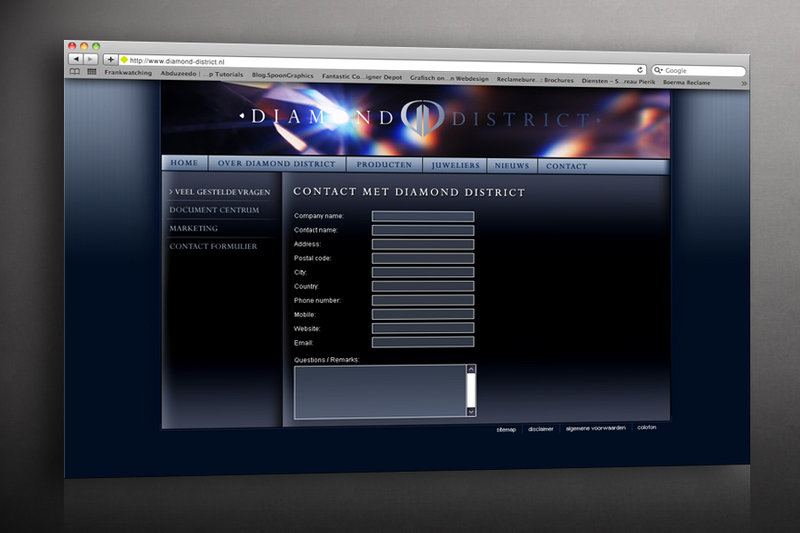Open the PRODUCTEN nav tab

pyautogui.click(x=384, y=165)
